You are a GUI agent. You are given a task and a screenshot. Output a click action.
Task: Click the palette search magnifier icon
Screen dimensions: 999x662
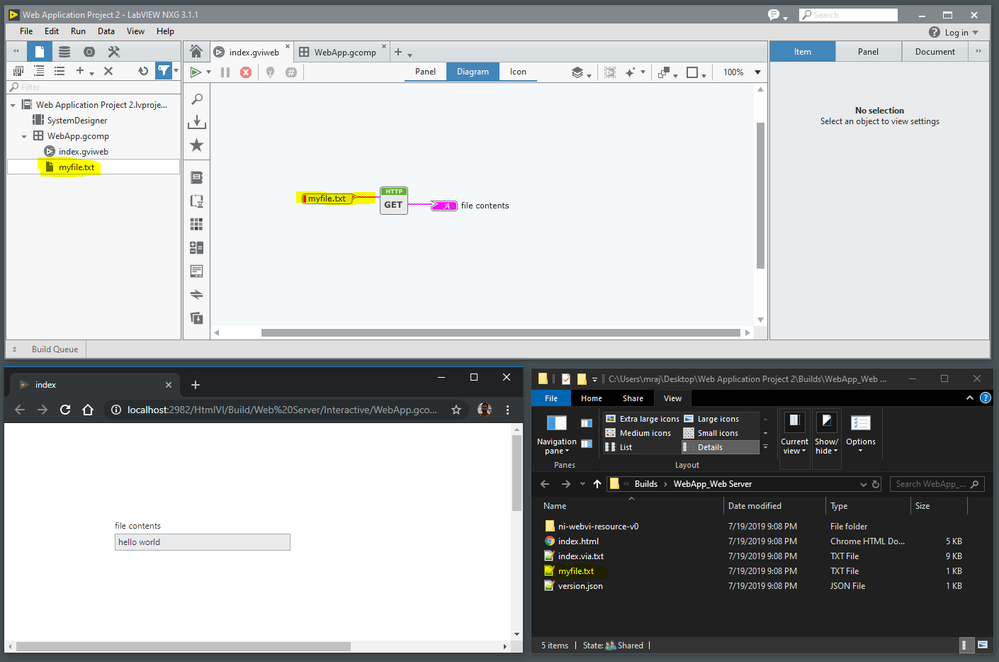click(197, 99)
